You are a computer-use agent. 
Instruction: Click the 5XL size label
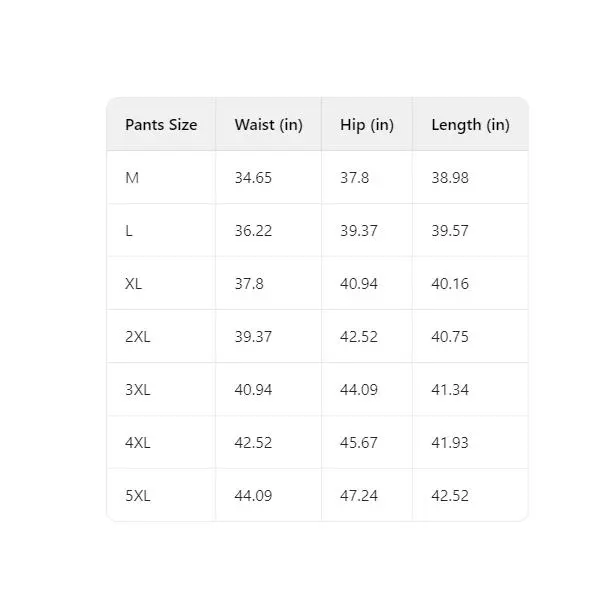point(138,496)
